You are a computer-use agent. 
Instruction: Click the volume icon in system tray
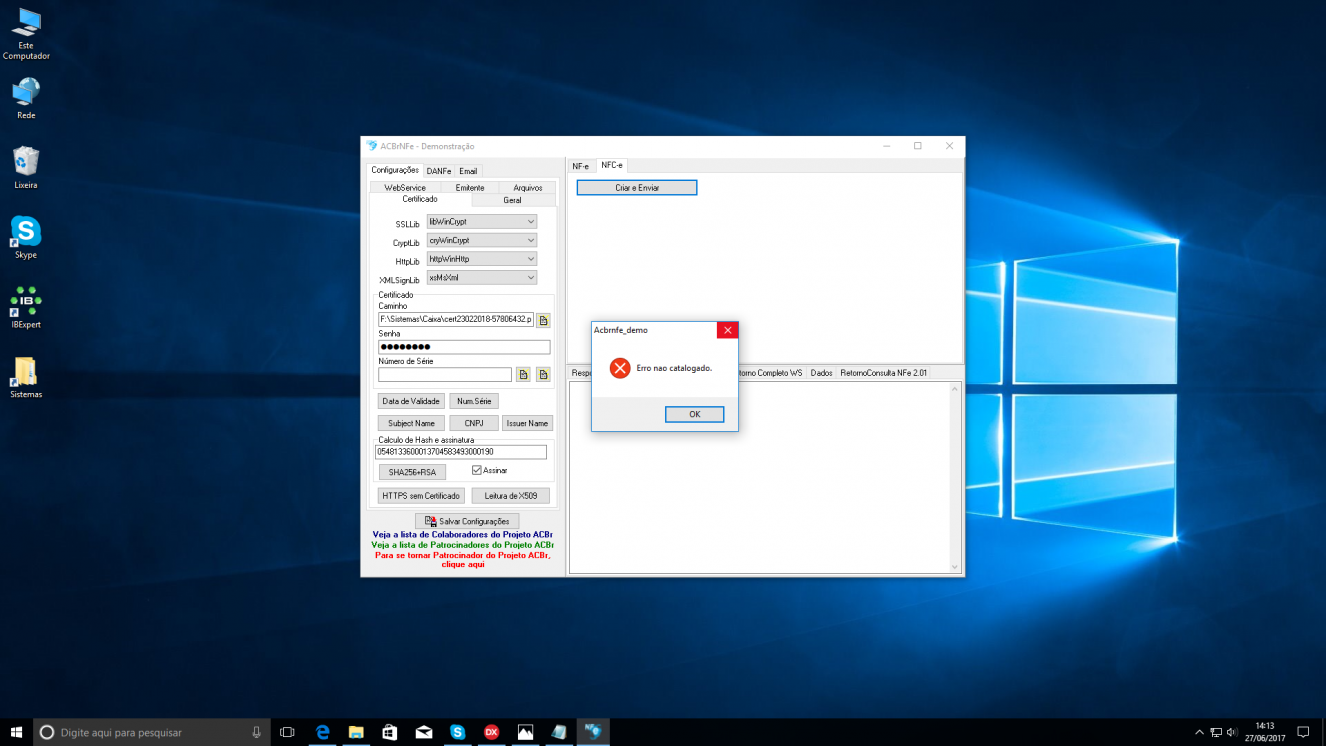pos(1232,732)
